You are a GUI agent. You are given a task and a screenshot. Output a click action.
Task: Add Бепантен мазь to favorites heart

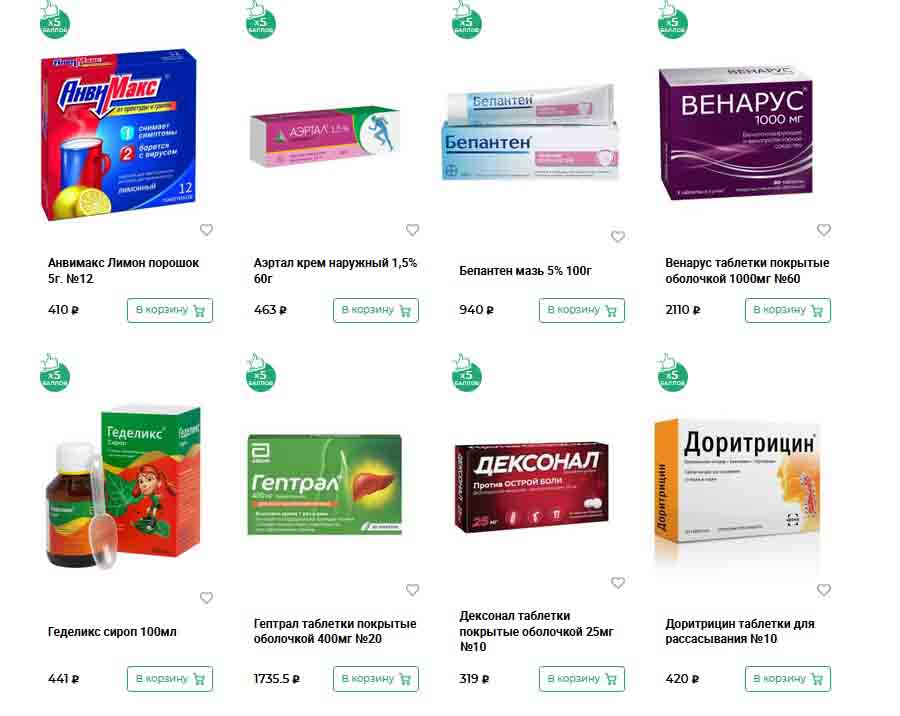pos(618,236)
